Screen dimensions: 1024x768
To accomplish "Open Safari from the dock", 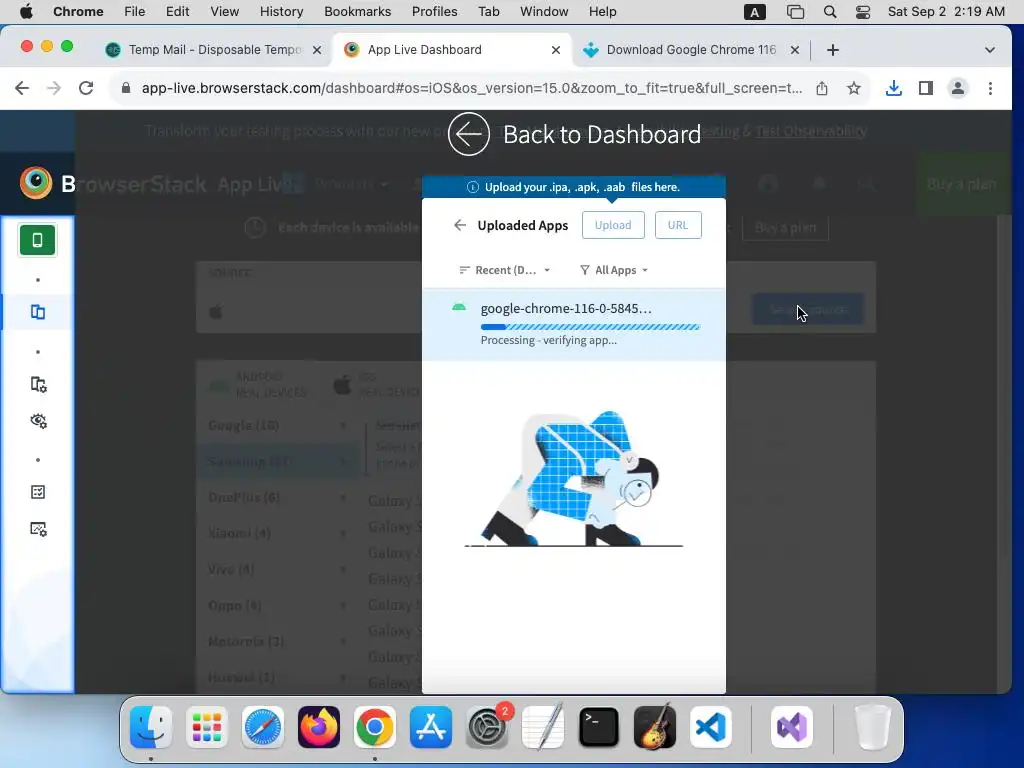I will (263, 727).
